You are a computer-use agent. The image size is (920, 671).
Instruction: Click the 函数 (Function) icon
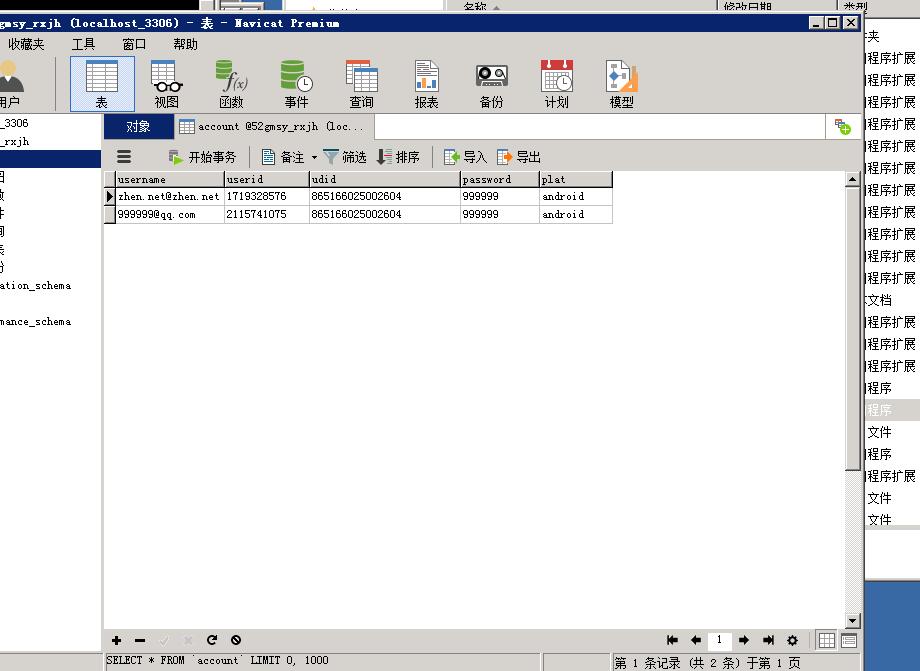(231, 84)
